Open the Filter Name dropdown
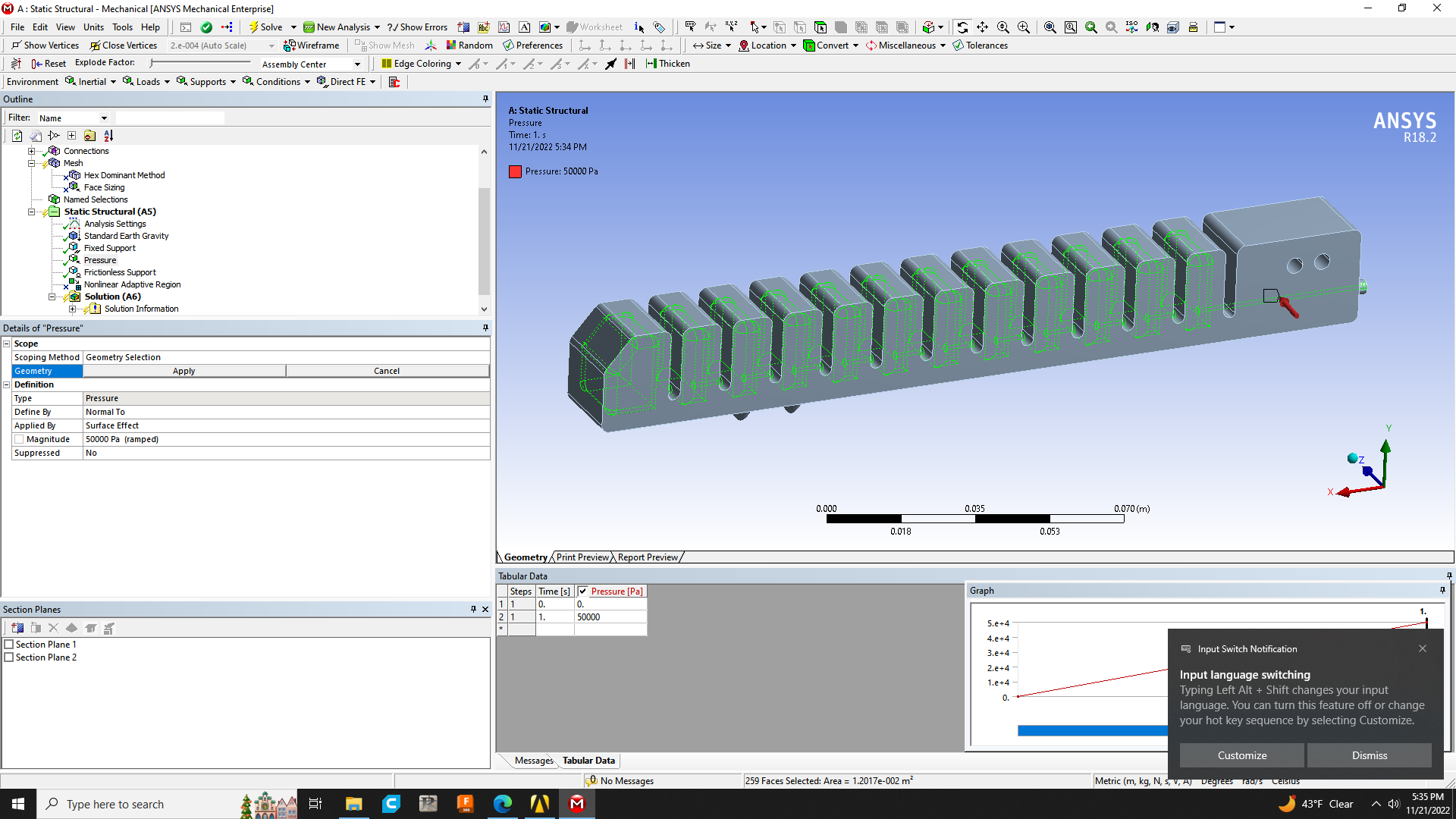The image size is (1456, 819). coord(104,118)
